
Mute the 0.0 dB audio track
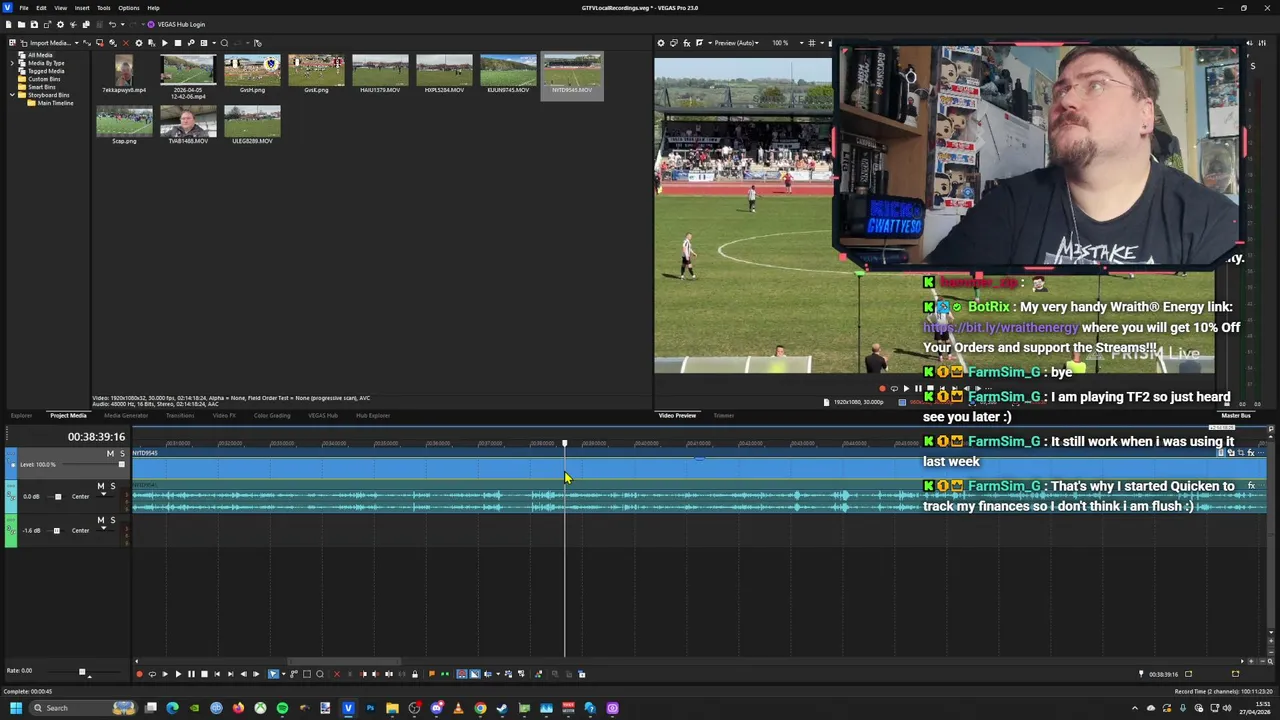tap(101, 486)
